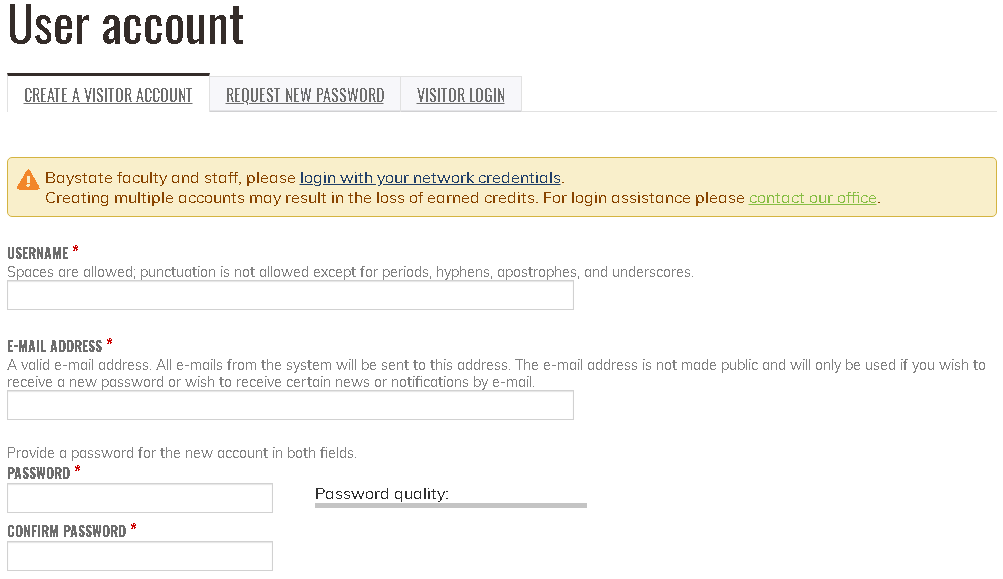Open the Create a Visitor Account tab
Screen dimensions: 1003x579
[108, 95]
